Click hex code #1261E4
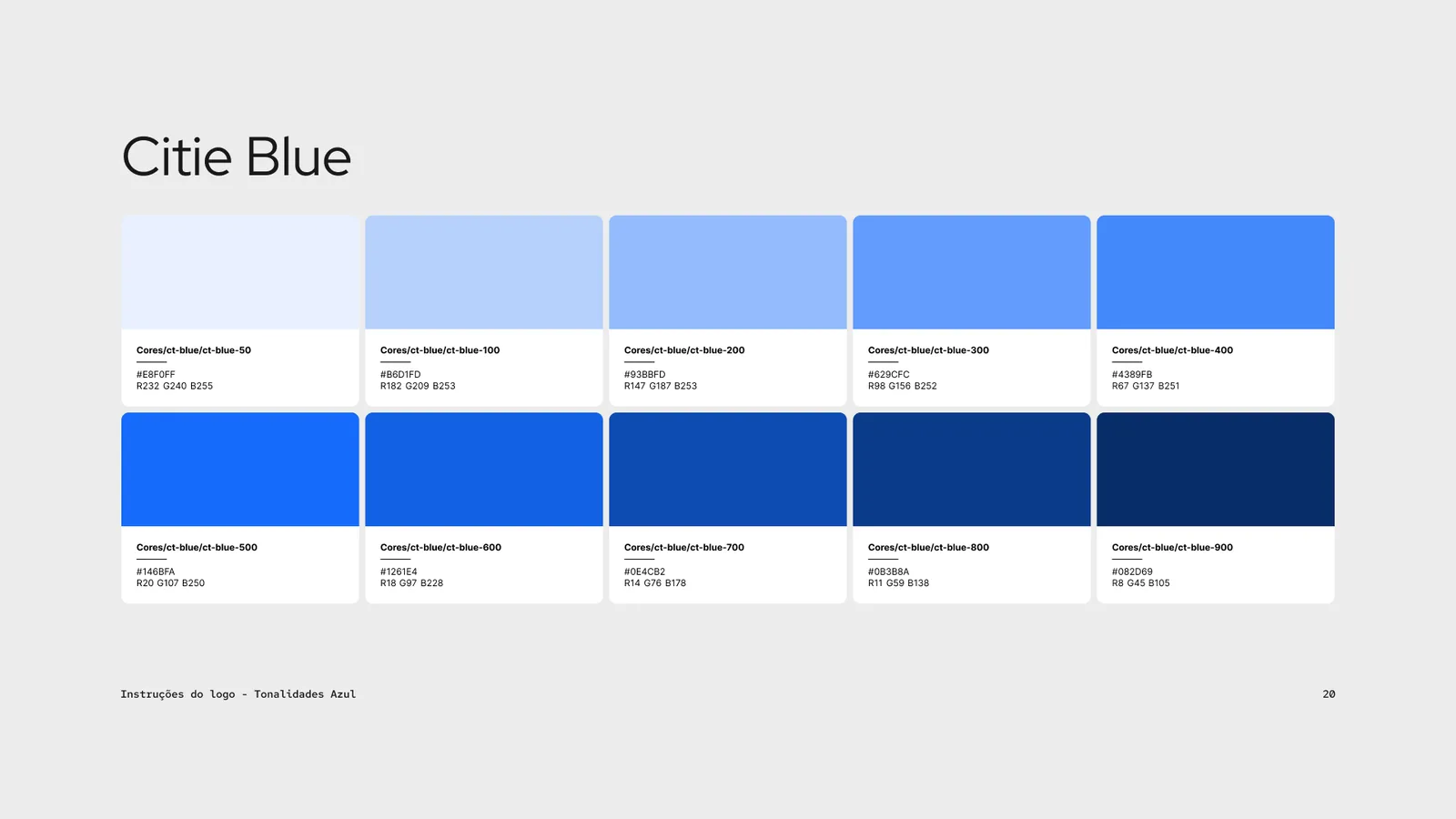 399,572
